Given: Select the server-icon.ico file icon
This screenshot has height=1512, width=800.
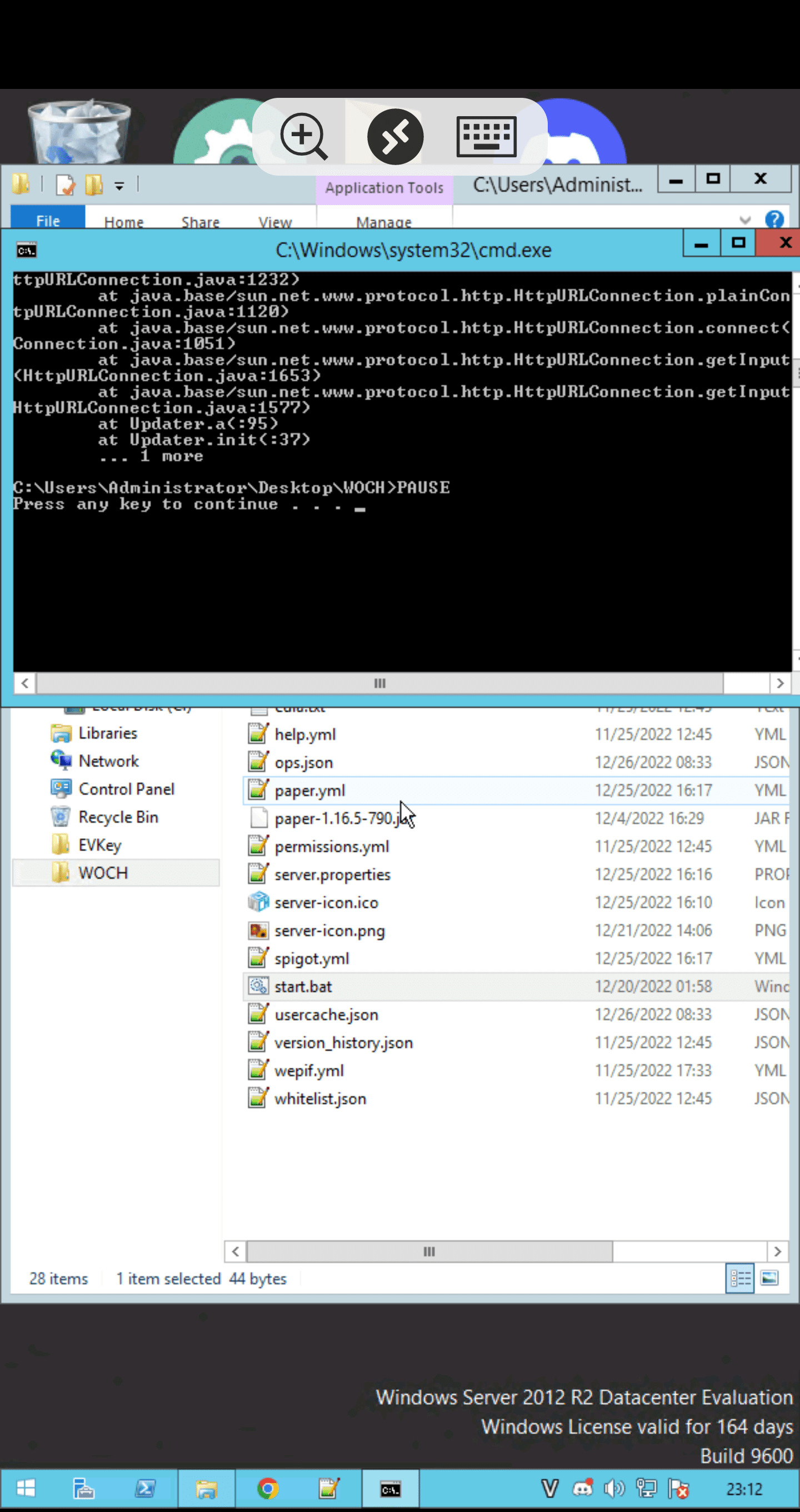Looking at the screenshot, I should 258,902.
